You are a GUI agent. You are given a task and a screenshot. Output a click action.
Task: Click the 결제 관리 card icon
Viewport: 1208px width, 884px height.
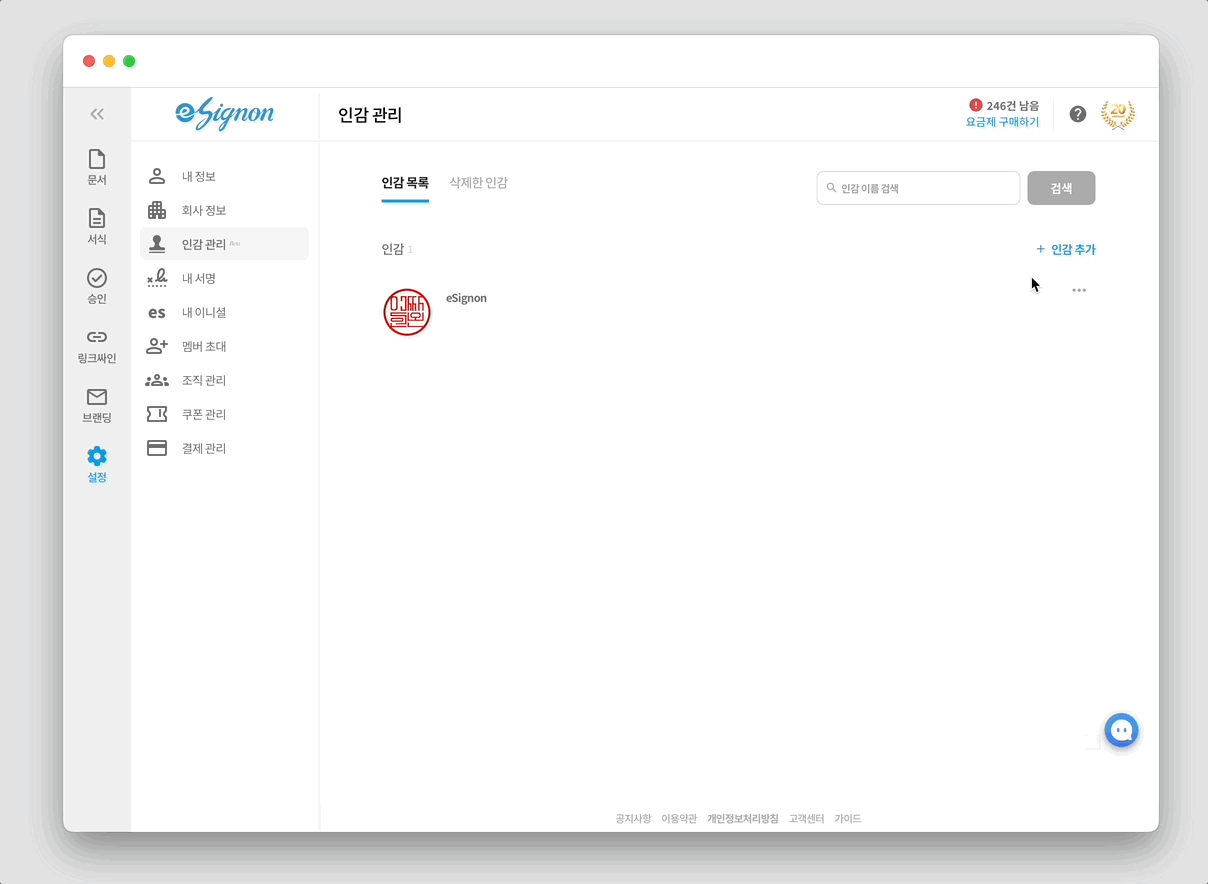pyautogui.click(x=157, y=448)
